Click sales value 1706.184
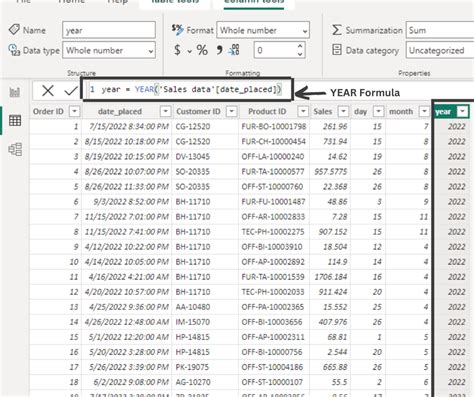The image size is (474, 397). tap(331, 277)
